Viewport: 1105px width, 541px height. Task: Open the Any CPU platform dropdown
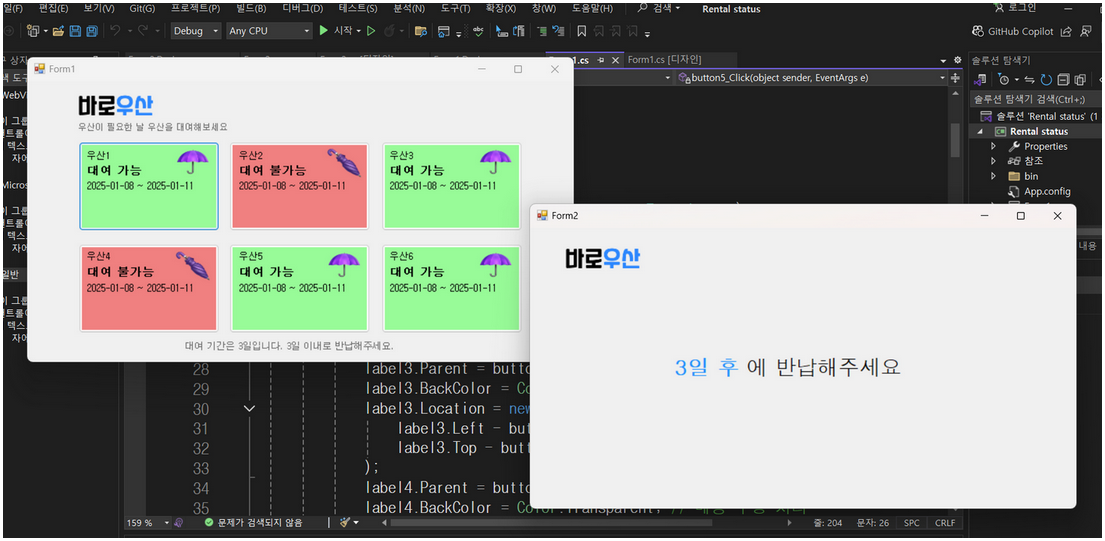[x=269, y=31]
